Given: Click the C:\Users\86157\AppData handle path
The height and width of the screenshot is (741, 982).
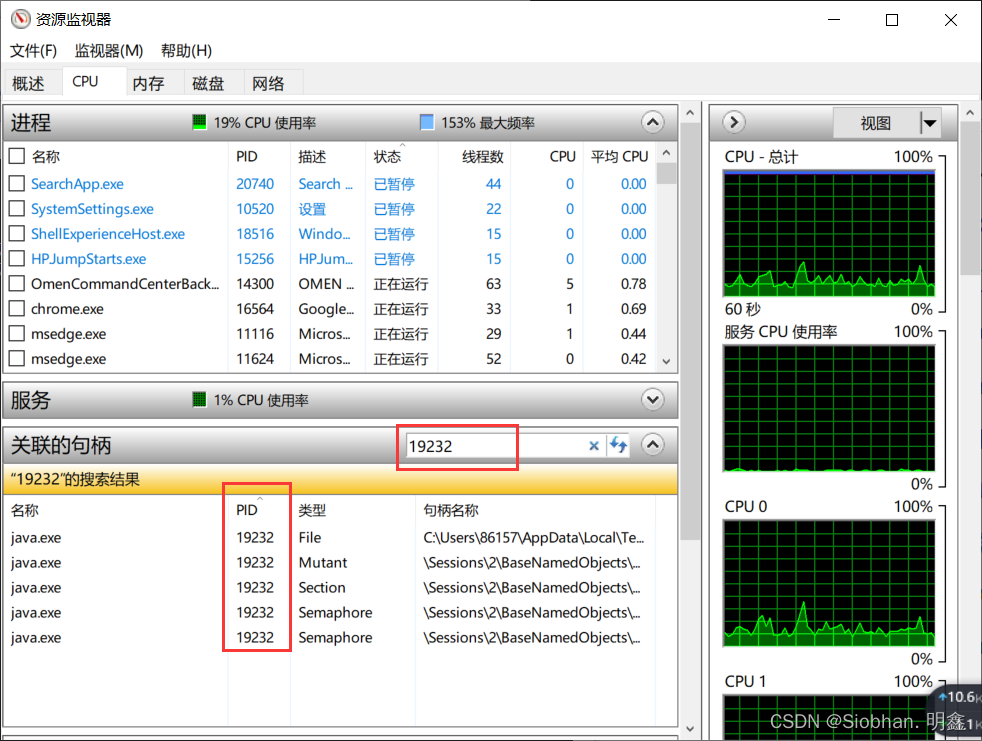Looking at the screenshot, I should tap(534, 537).
